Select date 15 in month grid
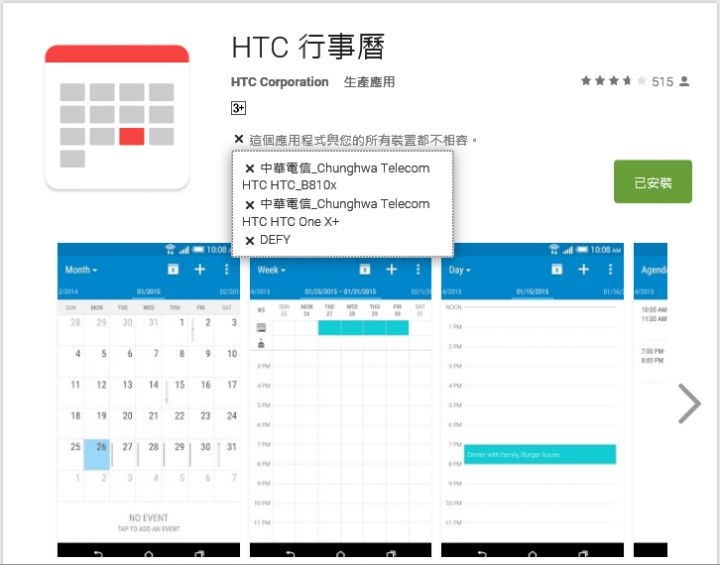 click(x=180, y=384)
